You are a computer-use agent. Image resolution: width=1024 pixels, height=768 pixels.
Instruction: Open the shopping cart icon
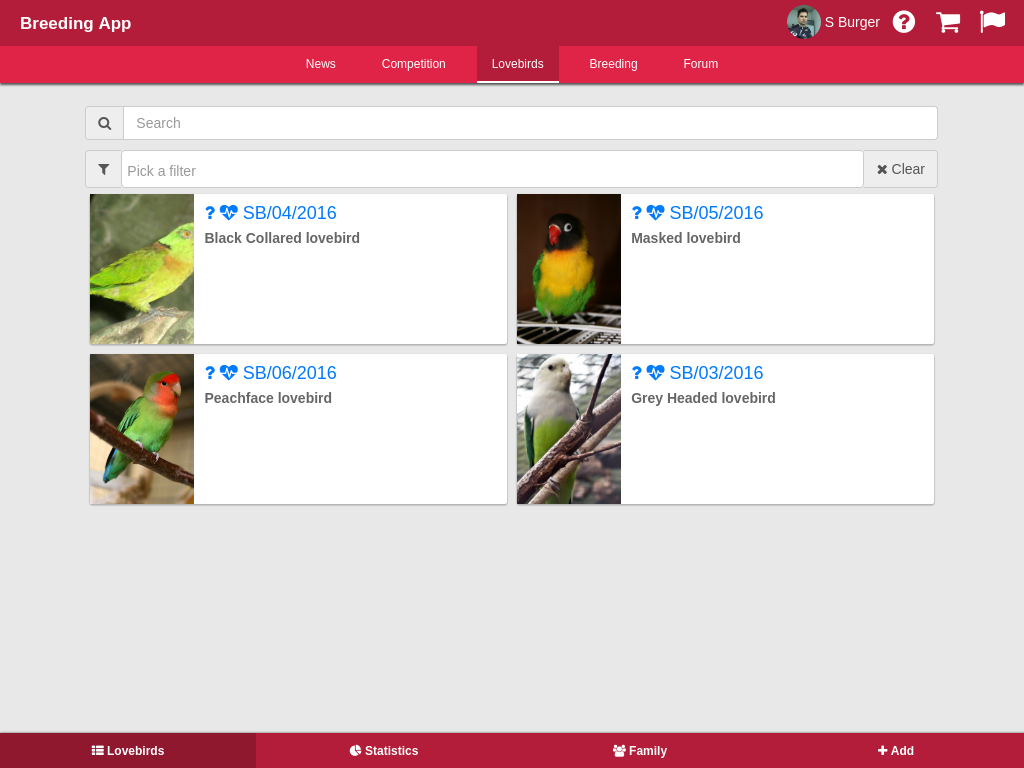(948, 22)
